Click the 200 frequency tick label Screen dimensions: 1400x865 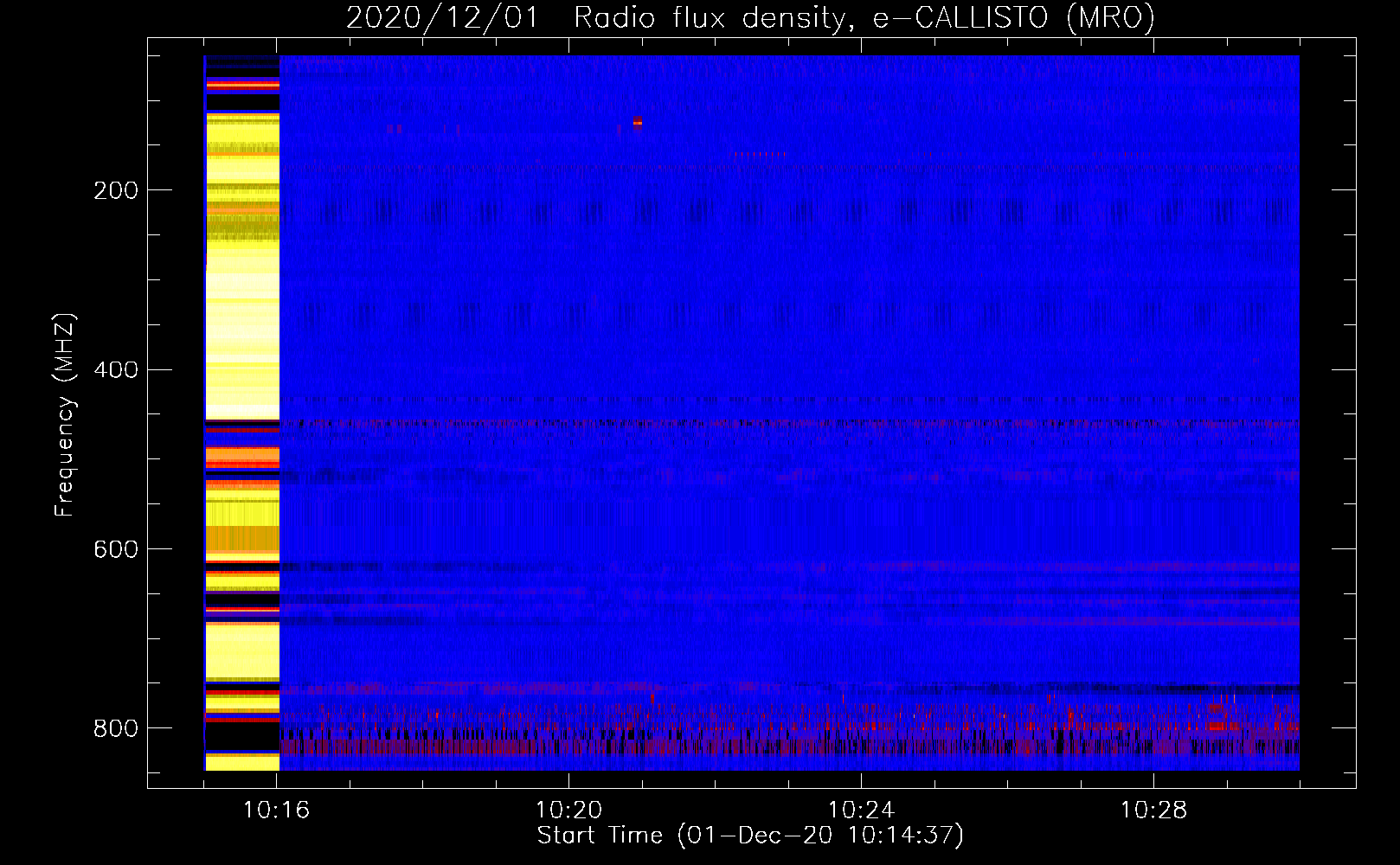coord(116,190)
